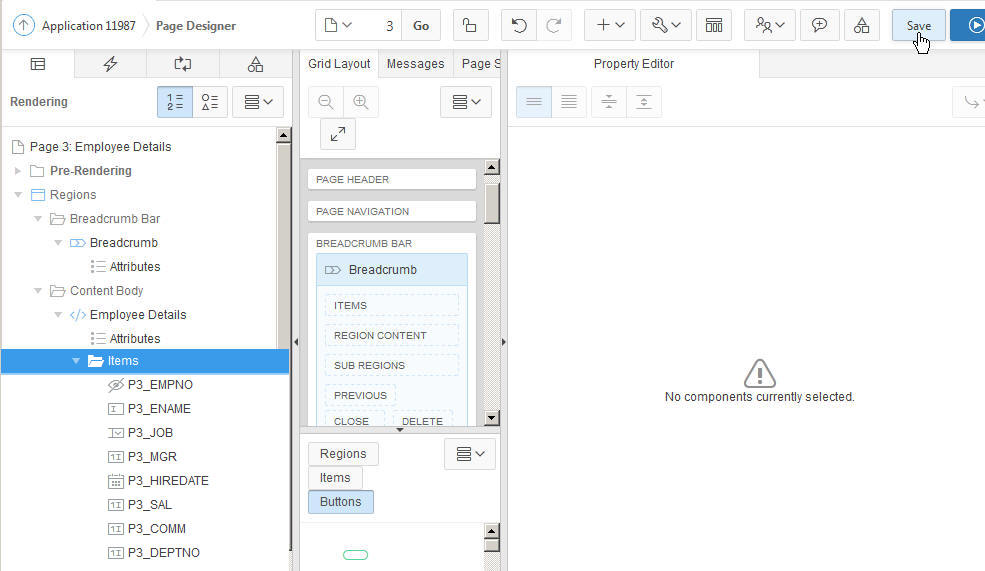Click the Expand layout arrows icon

[338, 134]
